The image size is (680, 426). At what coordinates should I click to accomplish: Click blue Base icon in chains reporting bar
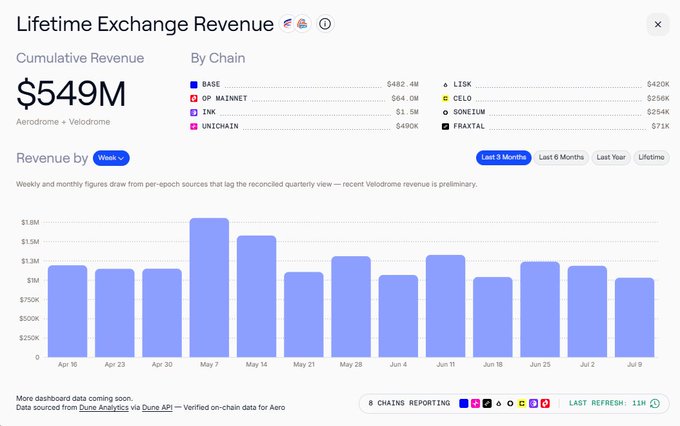[x=464, y=403]
